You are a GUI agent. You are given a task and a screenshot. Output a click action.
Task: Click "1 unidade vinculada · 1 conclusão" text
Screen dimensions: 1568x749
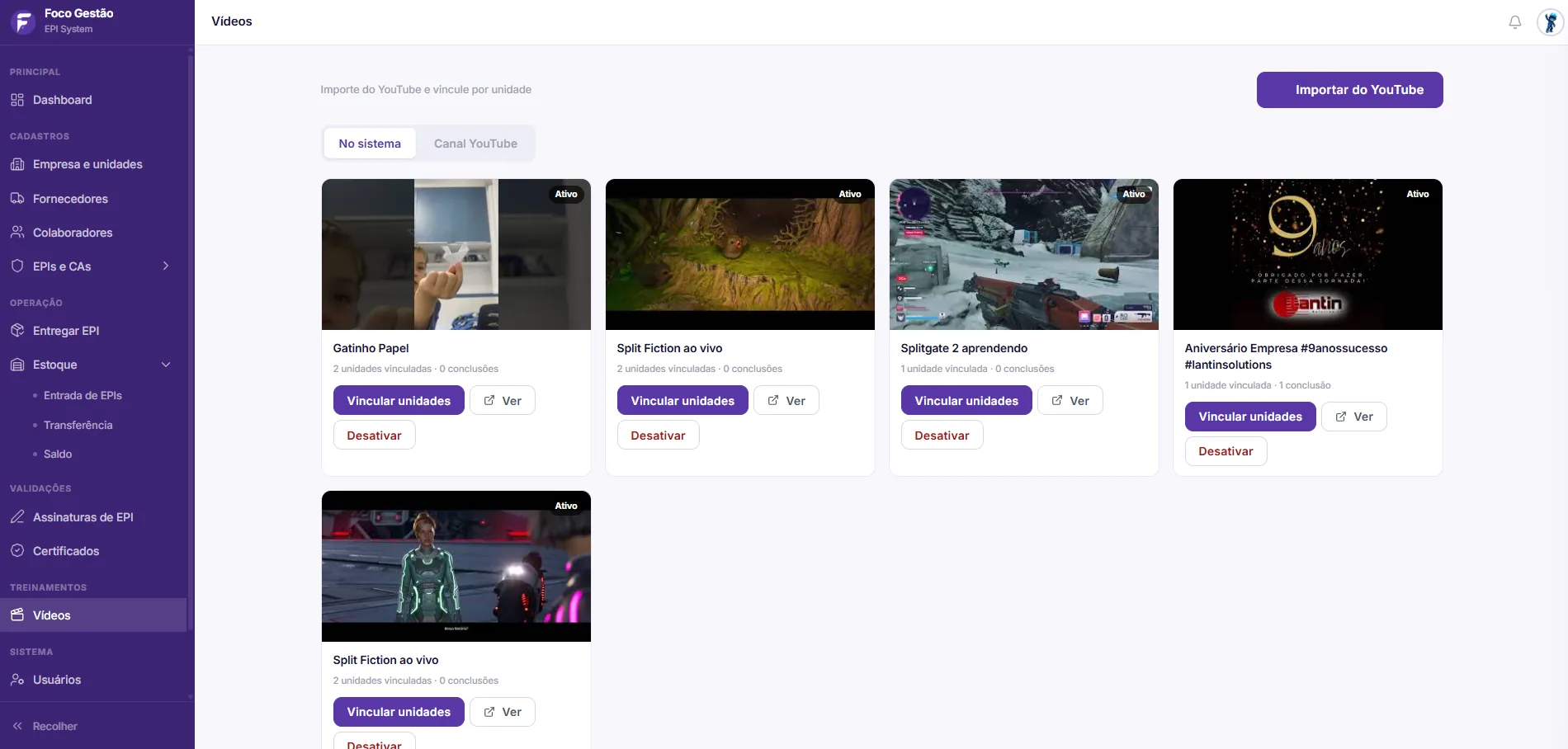(x=1258, y=385)
